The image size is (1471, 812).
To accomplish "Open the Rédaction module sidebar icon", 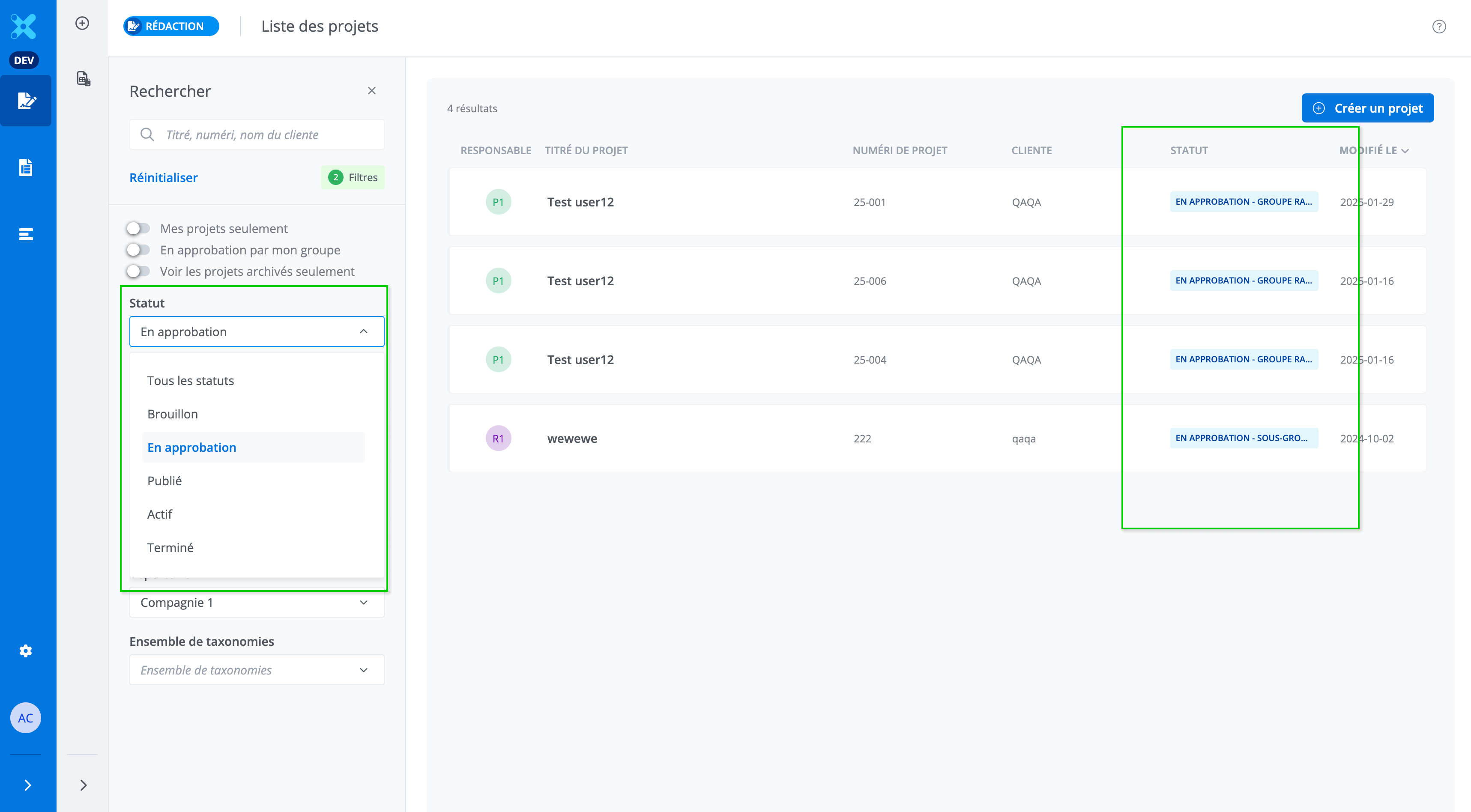I will (x=26, y=101).
